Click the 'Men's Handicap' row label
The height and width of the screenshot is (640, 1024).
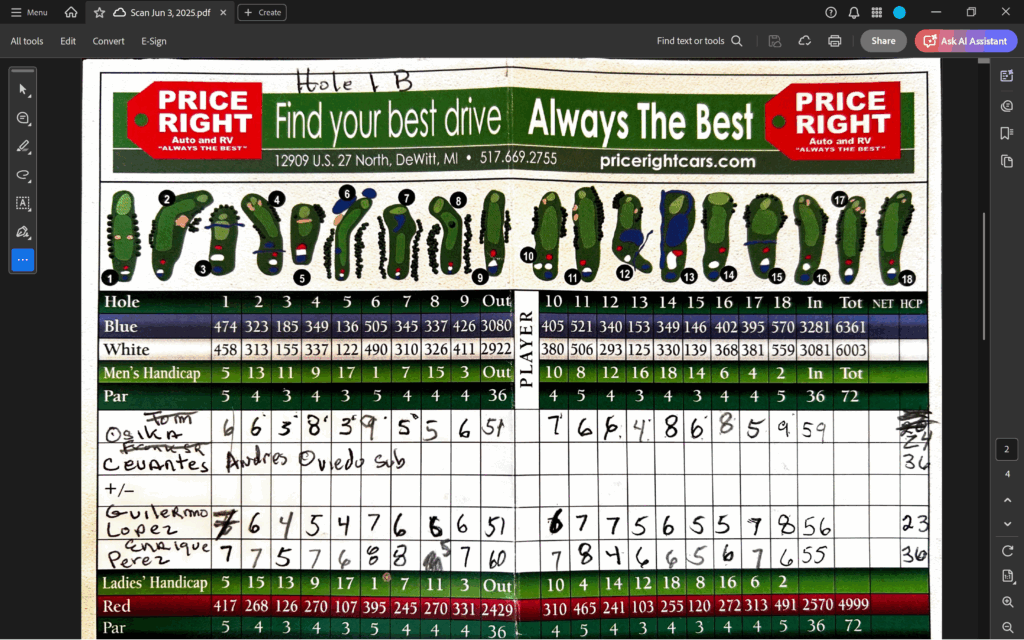pos(152,373)
